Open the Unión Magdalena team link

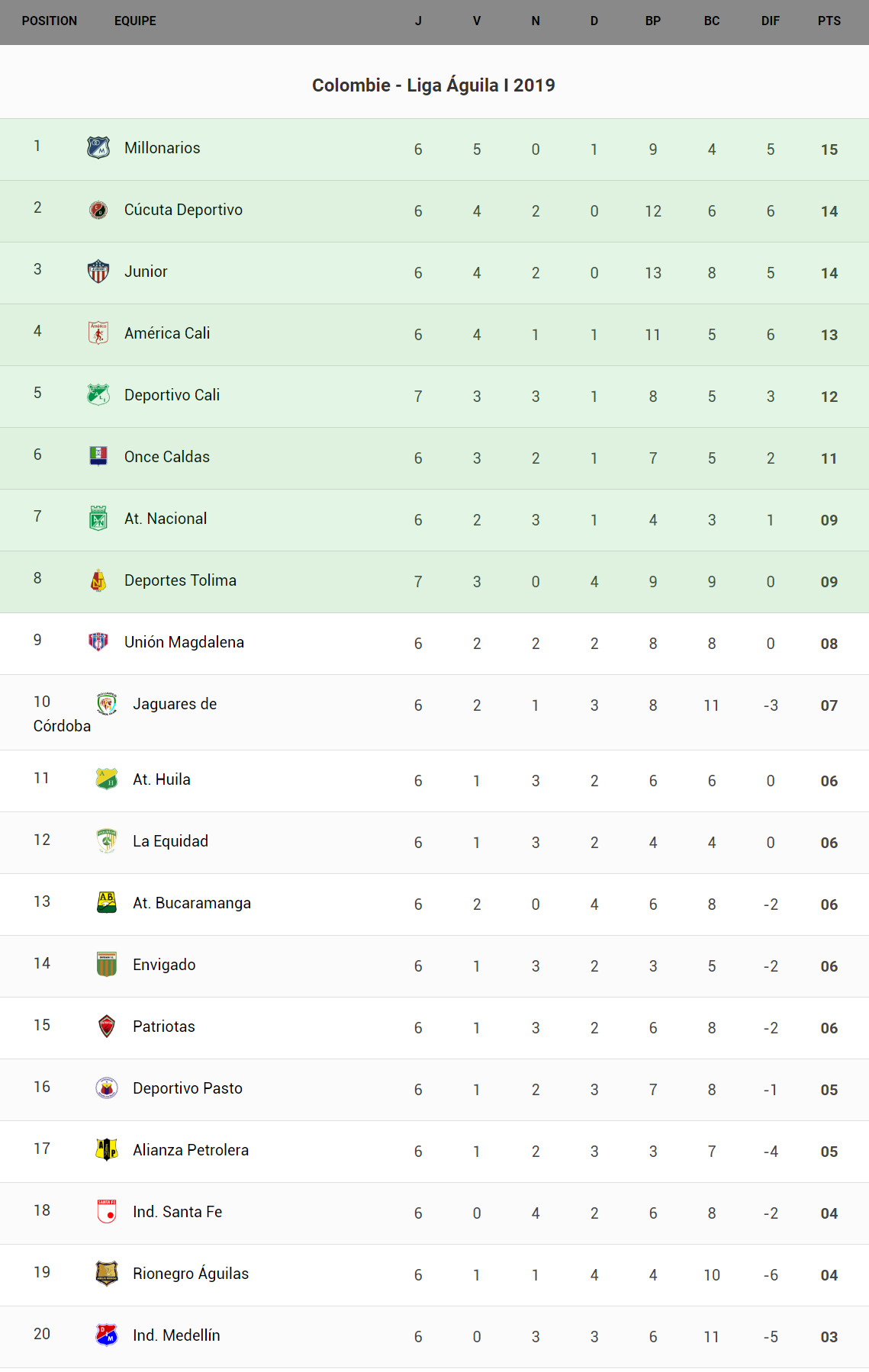pyautogui.click(x=184, y=642)
